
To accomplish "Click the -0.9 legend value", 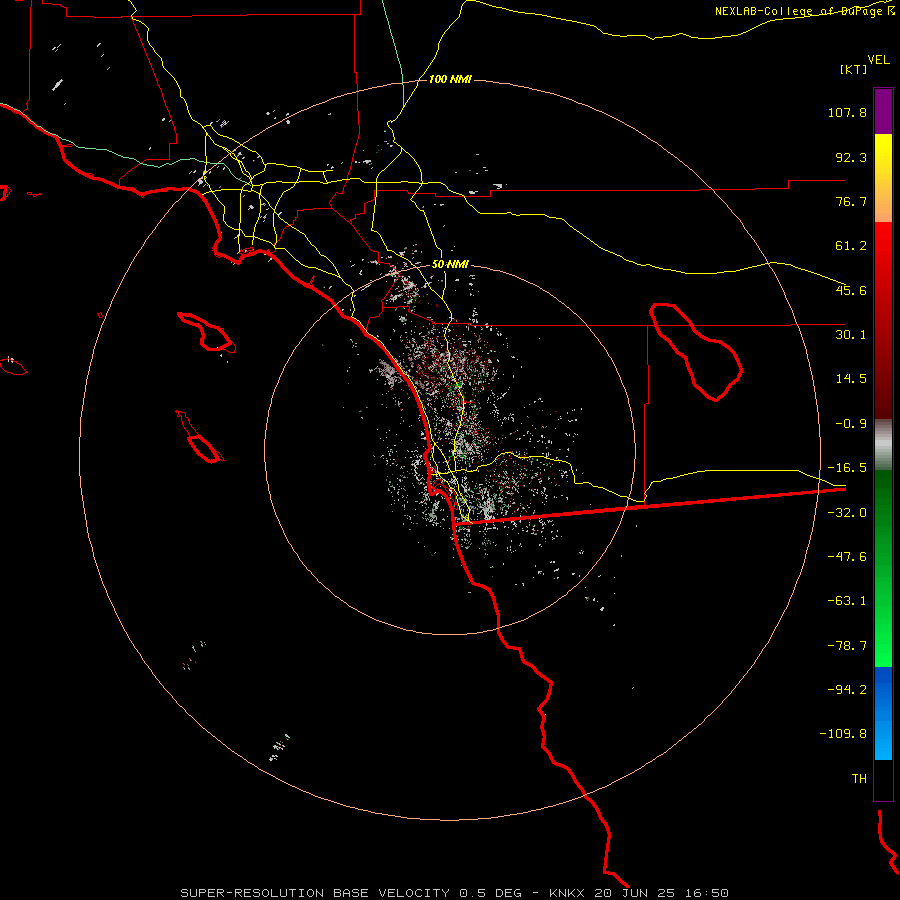I will tap(851, 424).
